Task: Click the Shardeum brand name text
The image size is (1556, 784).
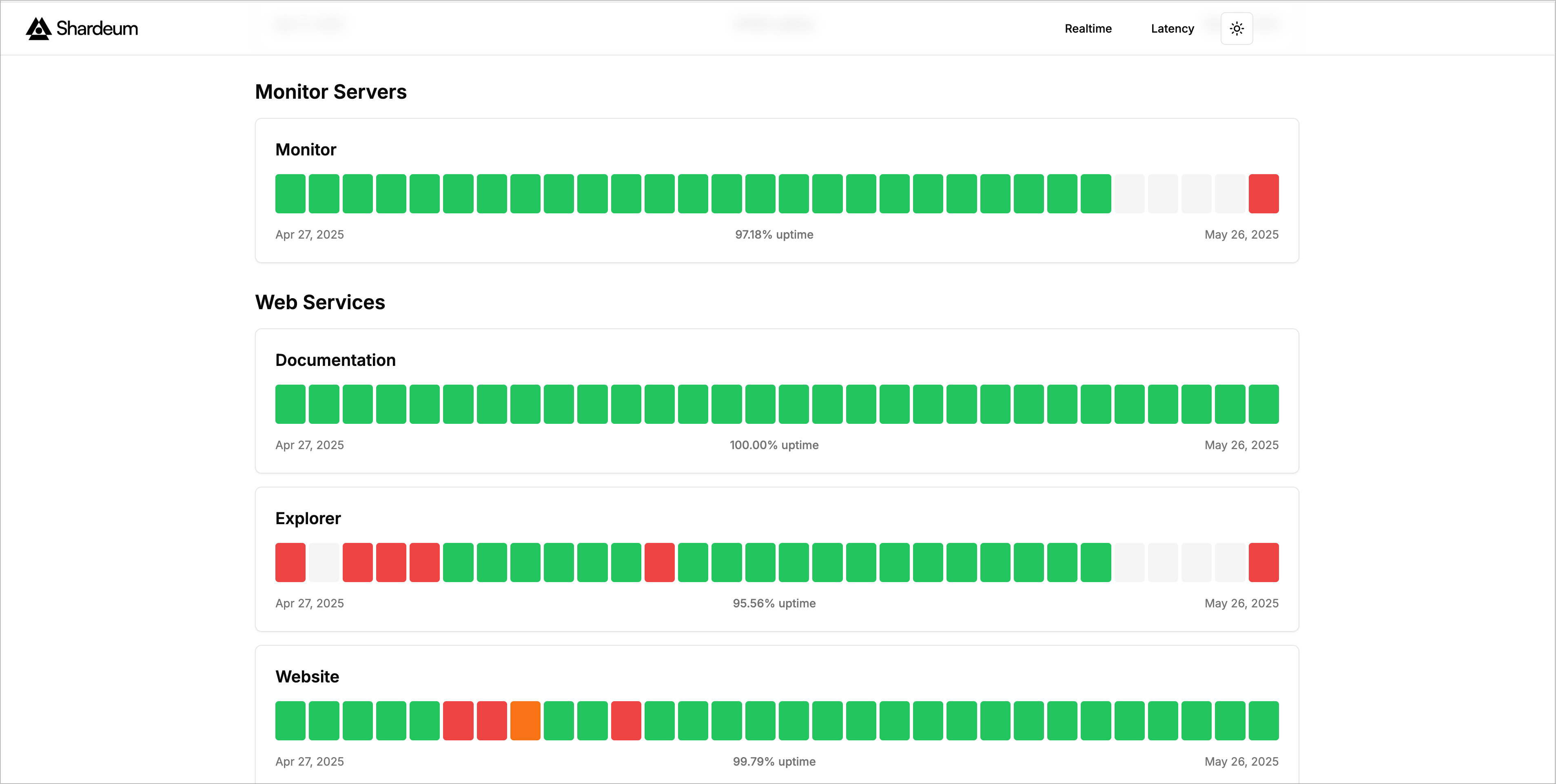Action: 97,29
